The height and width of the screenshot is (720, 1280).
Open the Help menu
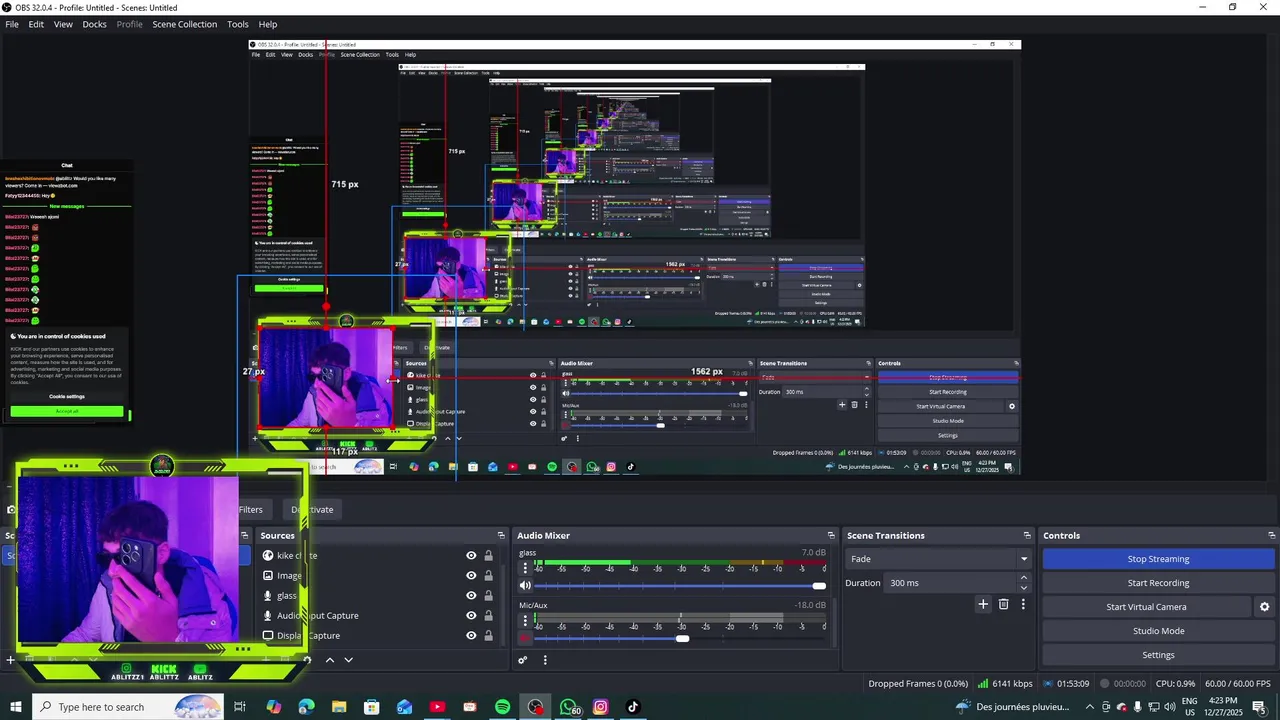pos(268,24)
